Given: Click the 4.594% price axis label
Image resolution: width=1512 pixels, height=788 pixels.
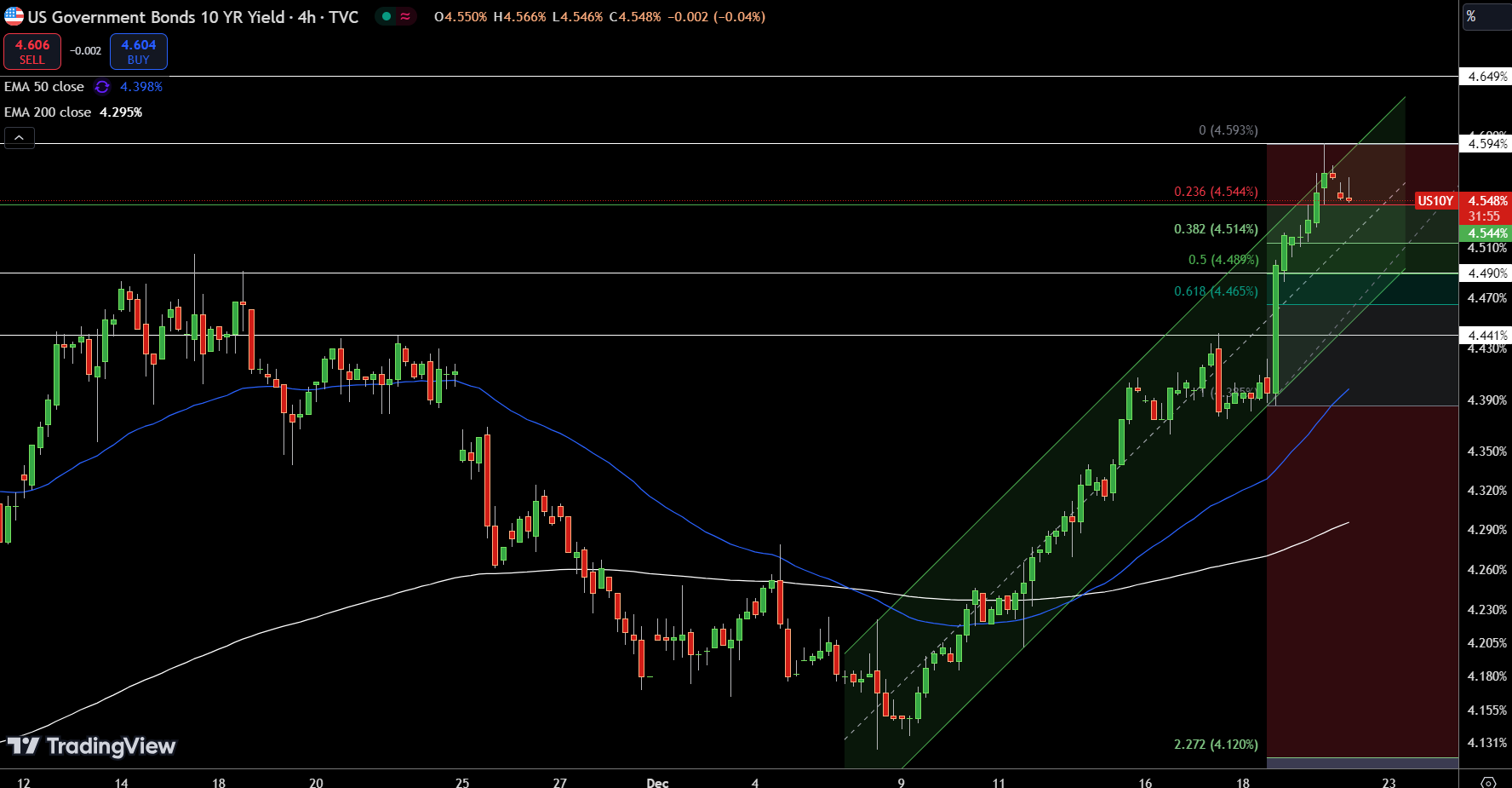Looking at the screenshot, I should 1487,144.
